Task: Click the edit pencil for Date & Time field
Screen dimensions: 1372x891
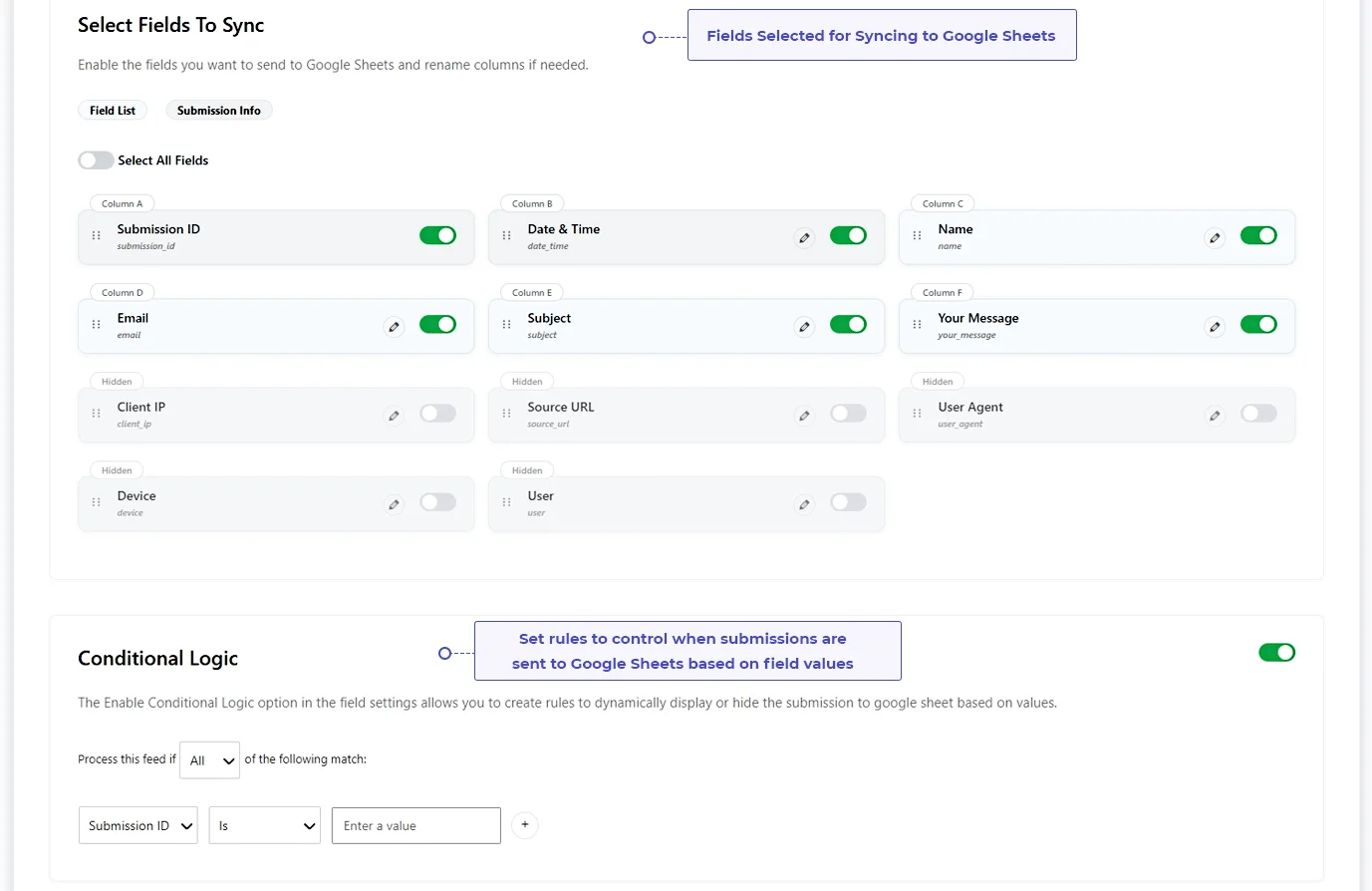Action: (804, 237)
